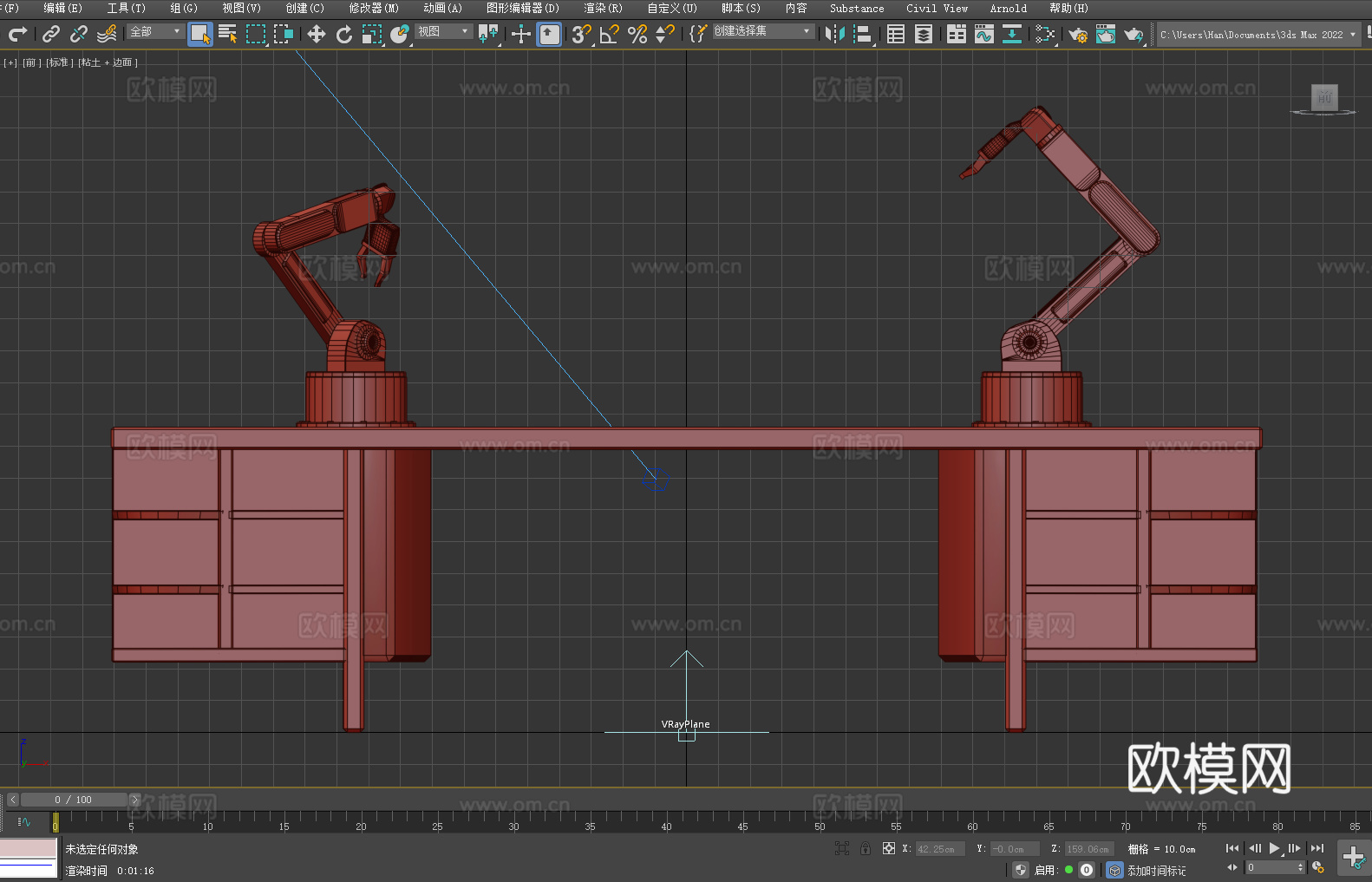Click the Select and Link chain icon
Screen dimensions: 1372x882
51,34
